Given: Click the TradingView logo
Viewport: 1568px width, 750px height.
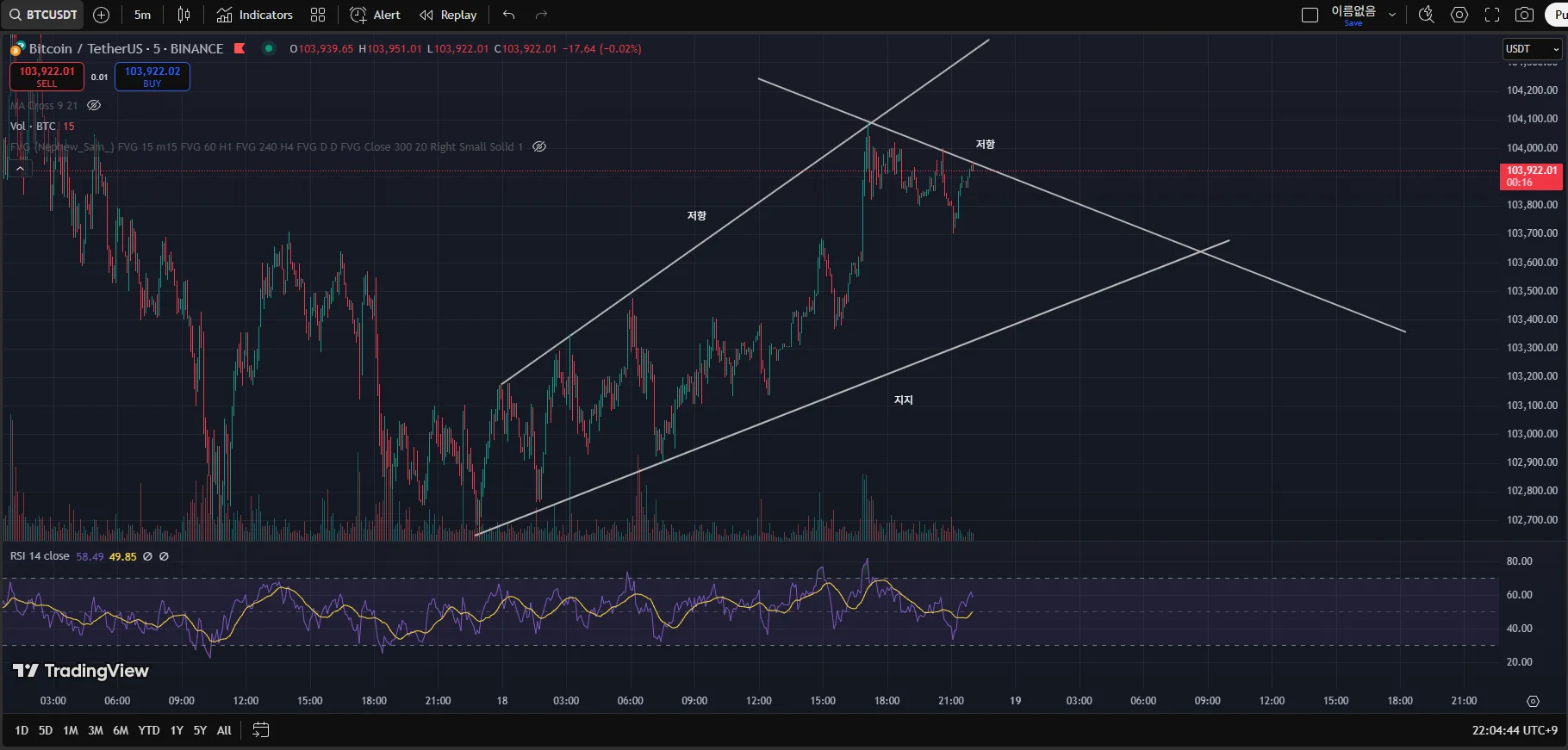Looking at the screenshot, I should [x=81, y=671].
